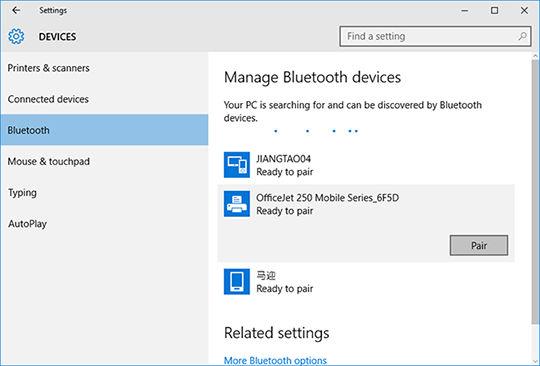Viewport: 540px width, 366px height.
Task: Select the Chinese-named phone device
Action: (366, 282)
